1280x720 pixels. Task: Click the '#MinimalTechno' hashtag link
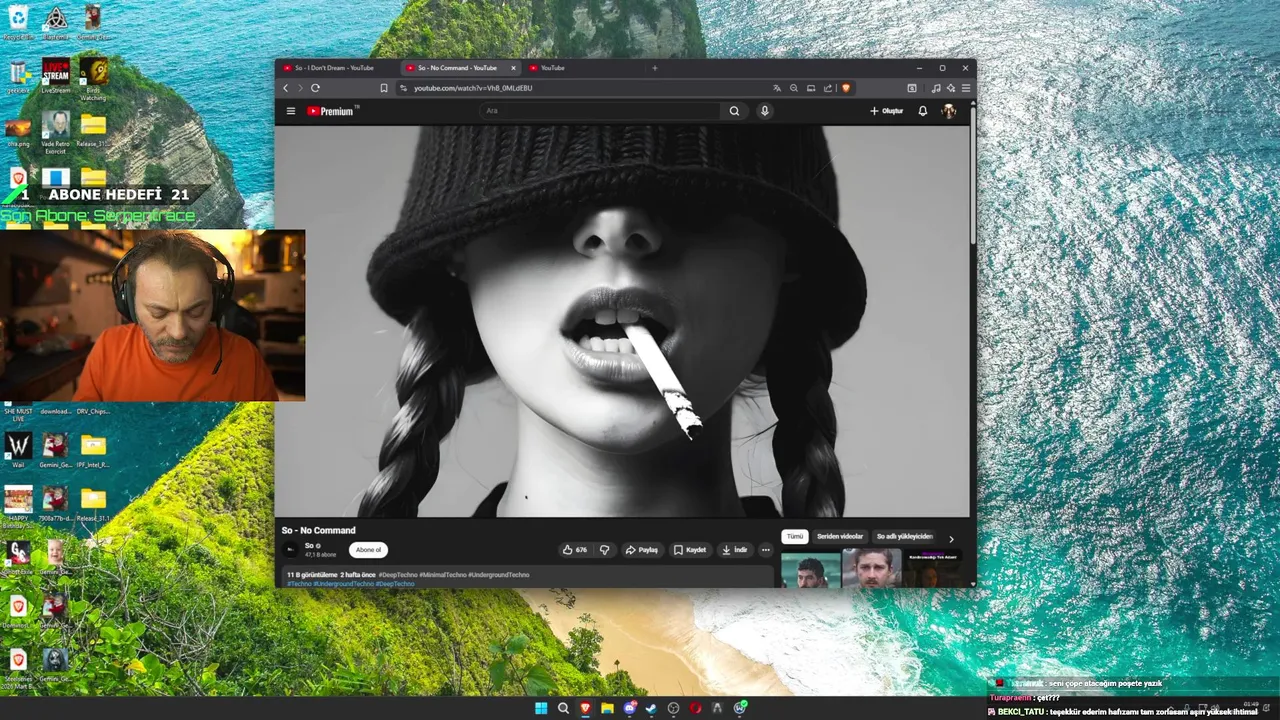442,575
